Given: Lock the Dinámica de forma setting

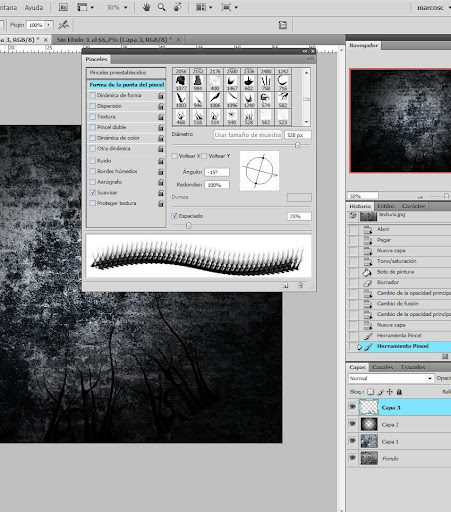Looking at the screenshot, I should pyautogui.click(x=161, y=96).
